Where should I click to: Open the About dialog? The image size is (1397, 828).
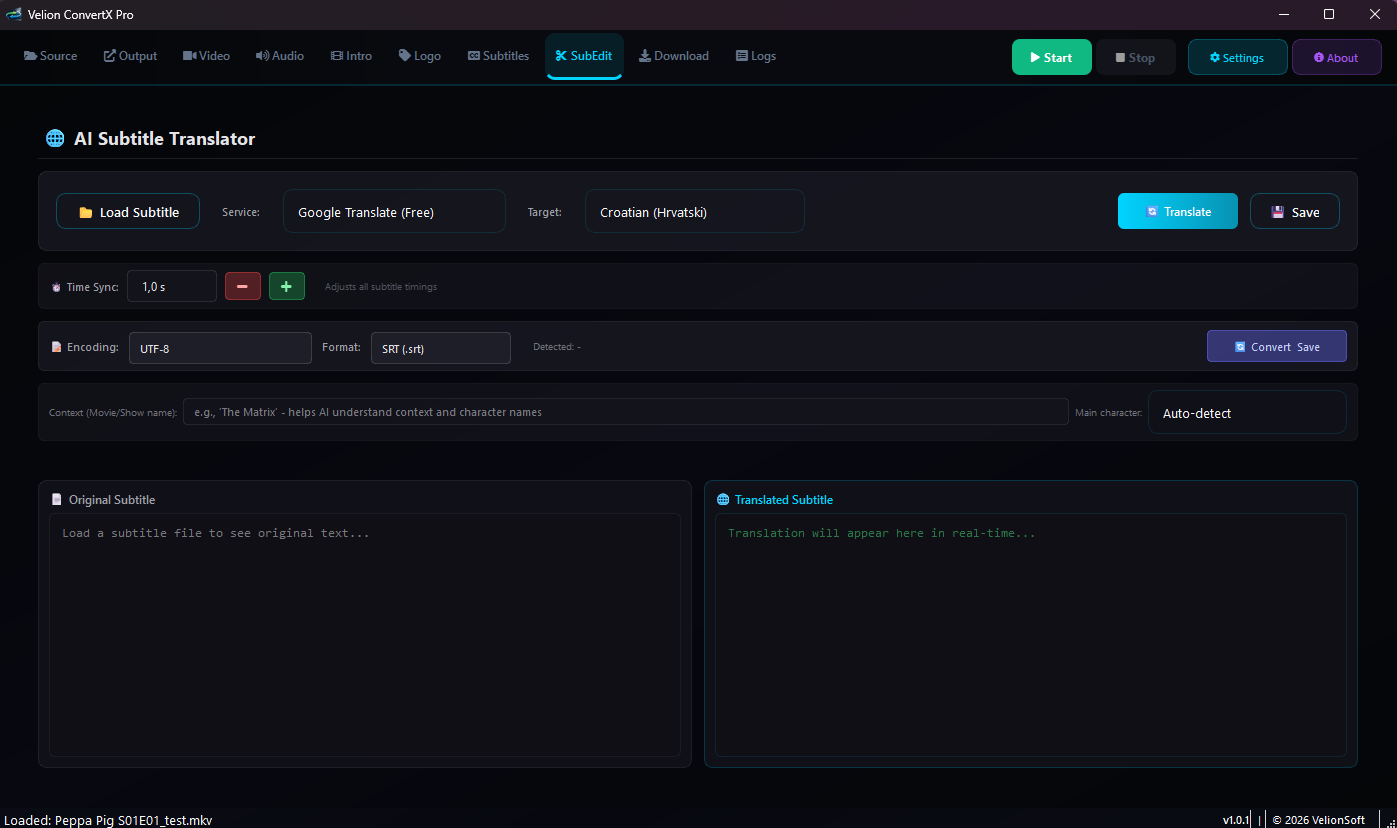[1336, 57]
